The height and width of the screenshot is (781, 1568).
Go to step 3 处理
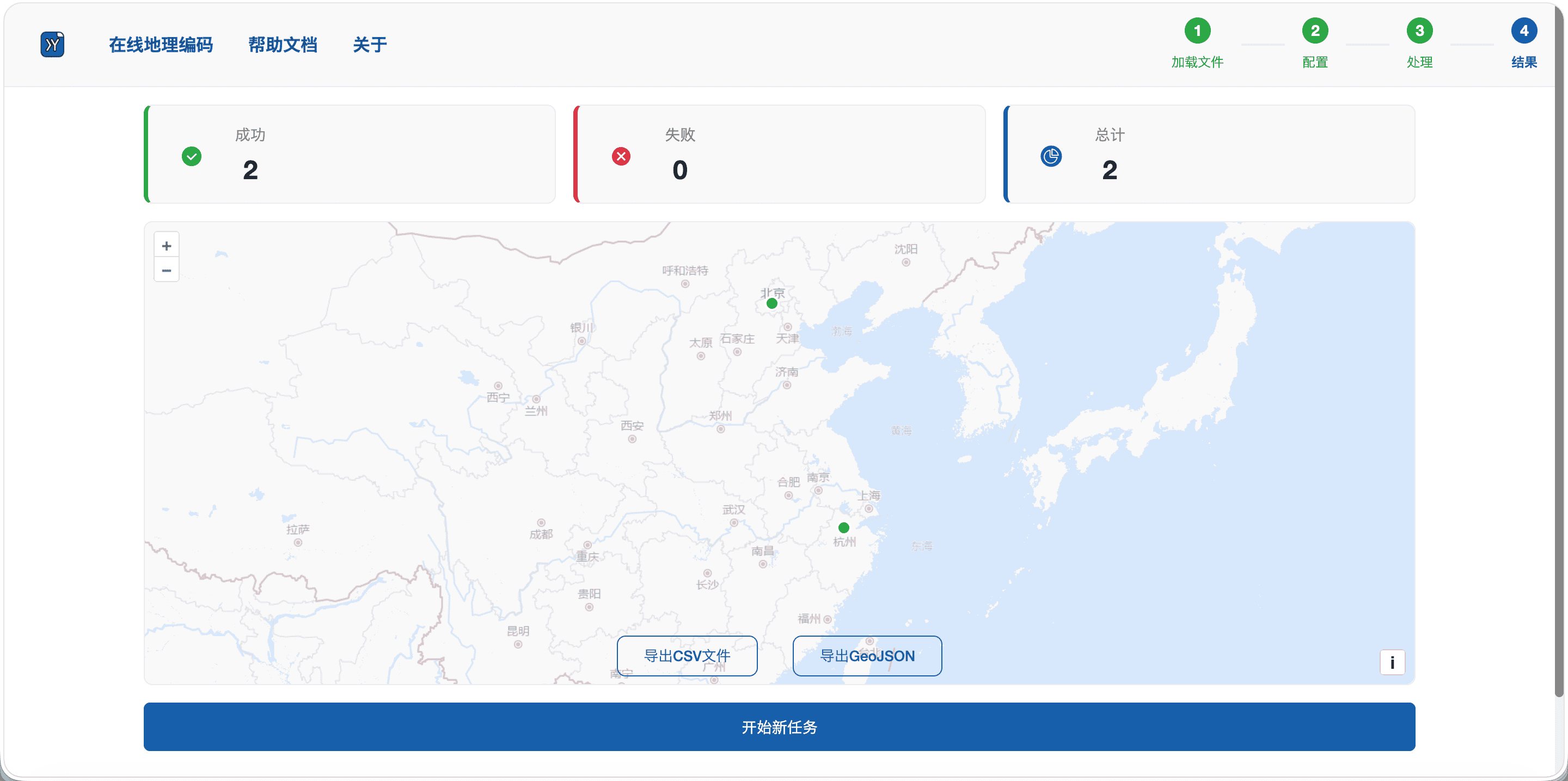pyautogui.click(x=1419, y=31)
